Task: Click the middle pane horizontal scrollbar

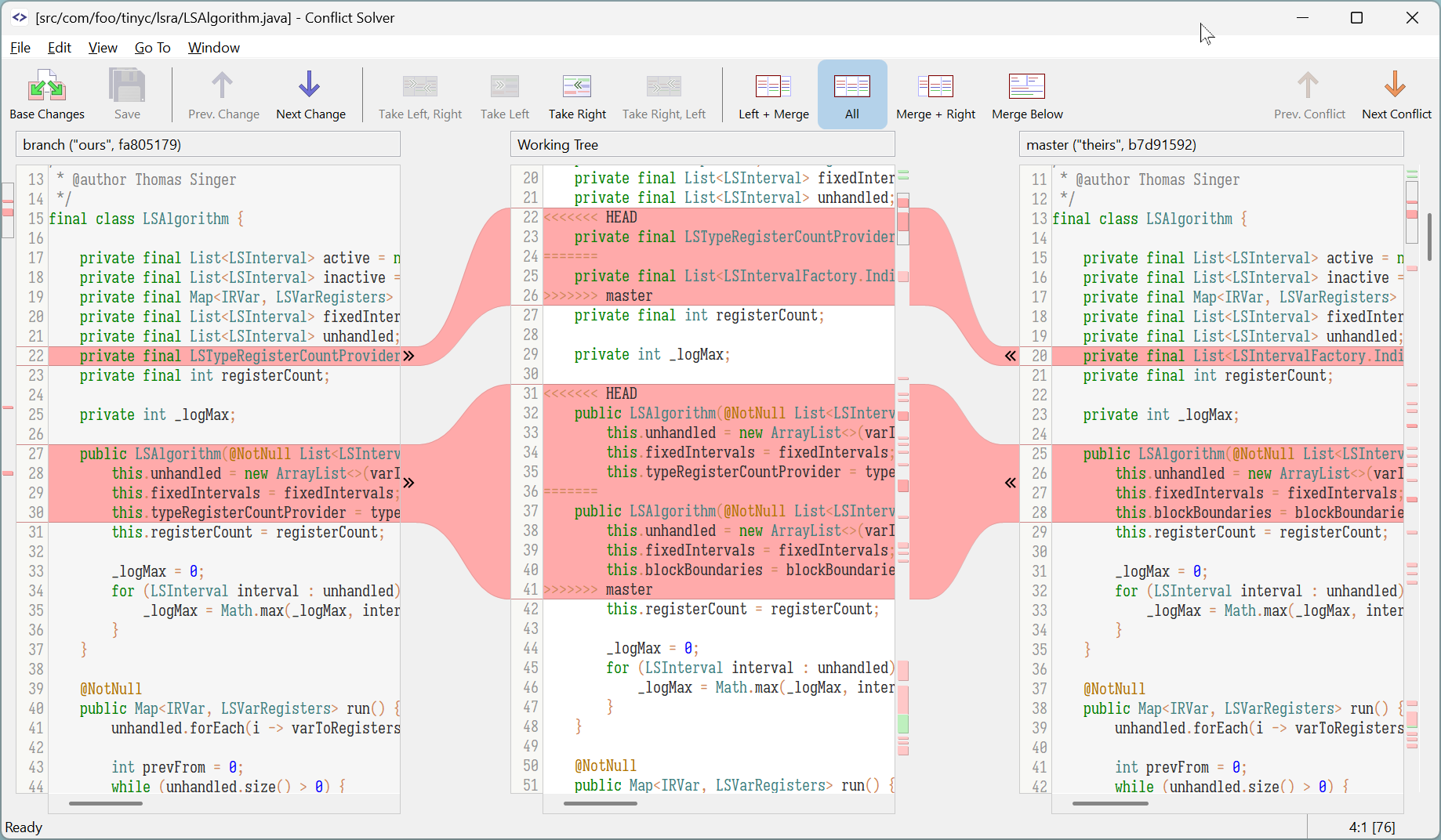Action: (600, 805)
